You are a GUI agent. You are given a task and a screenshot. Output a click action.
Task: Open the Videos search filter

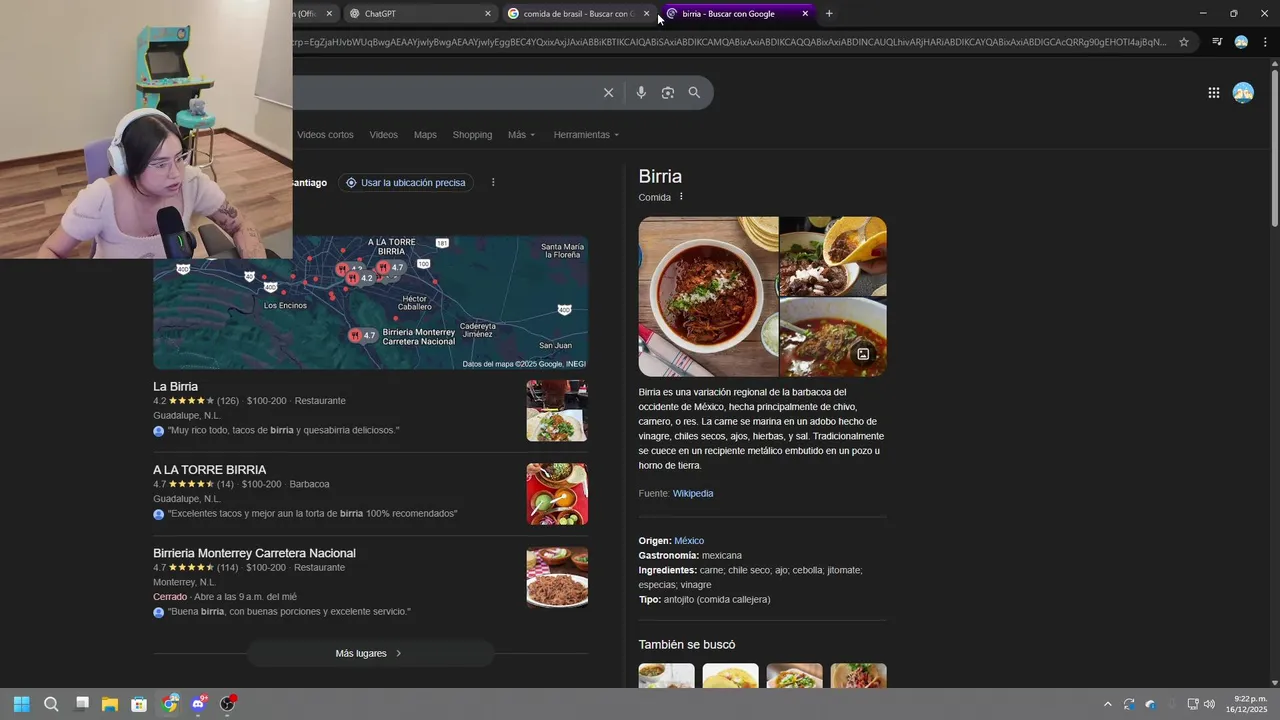pos(383,135)
